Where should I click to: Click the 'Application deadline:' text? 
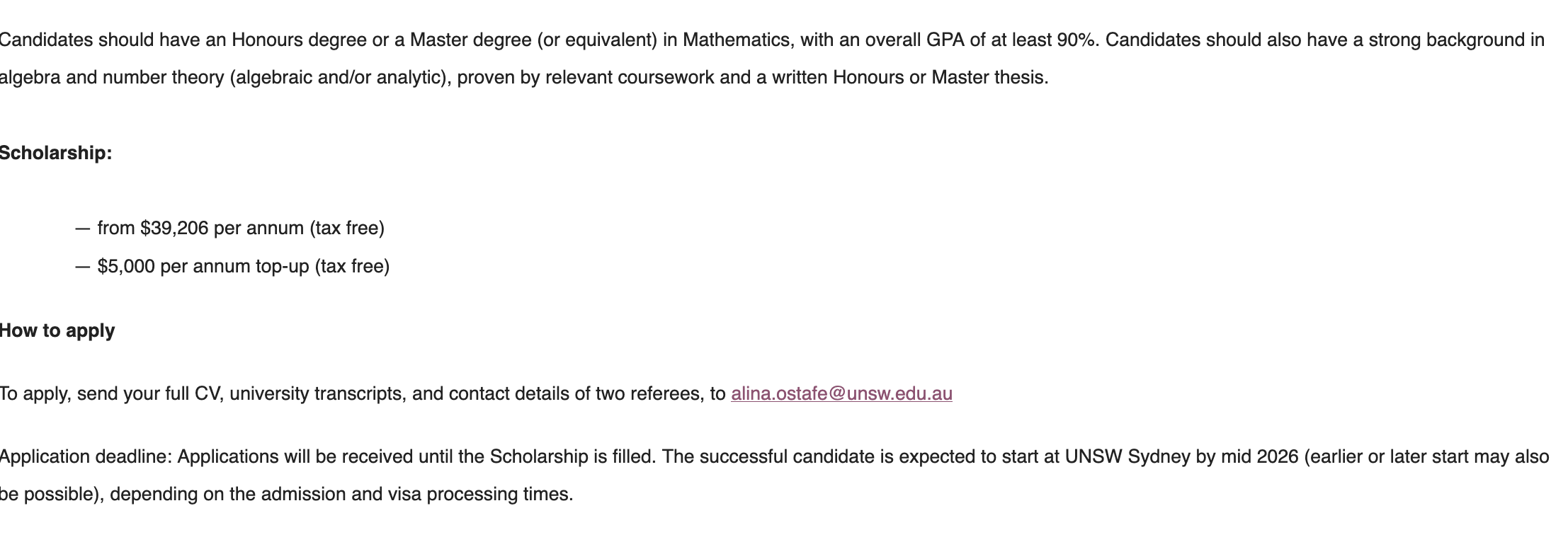tap(86, 456)
